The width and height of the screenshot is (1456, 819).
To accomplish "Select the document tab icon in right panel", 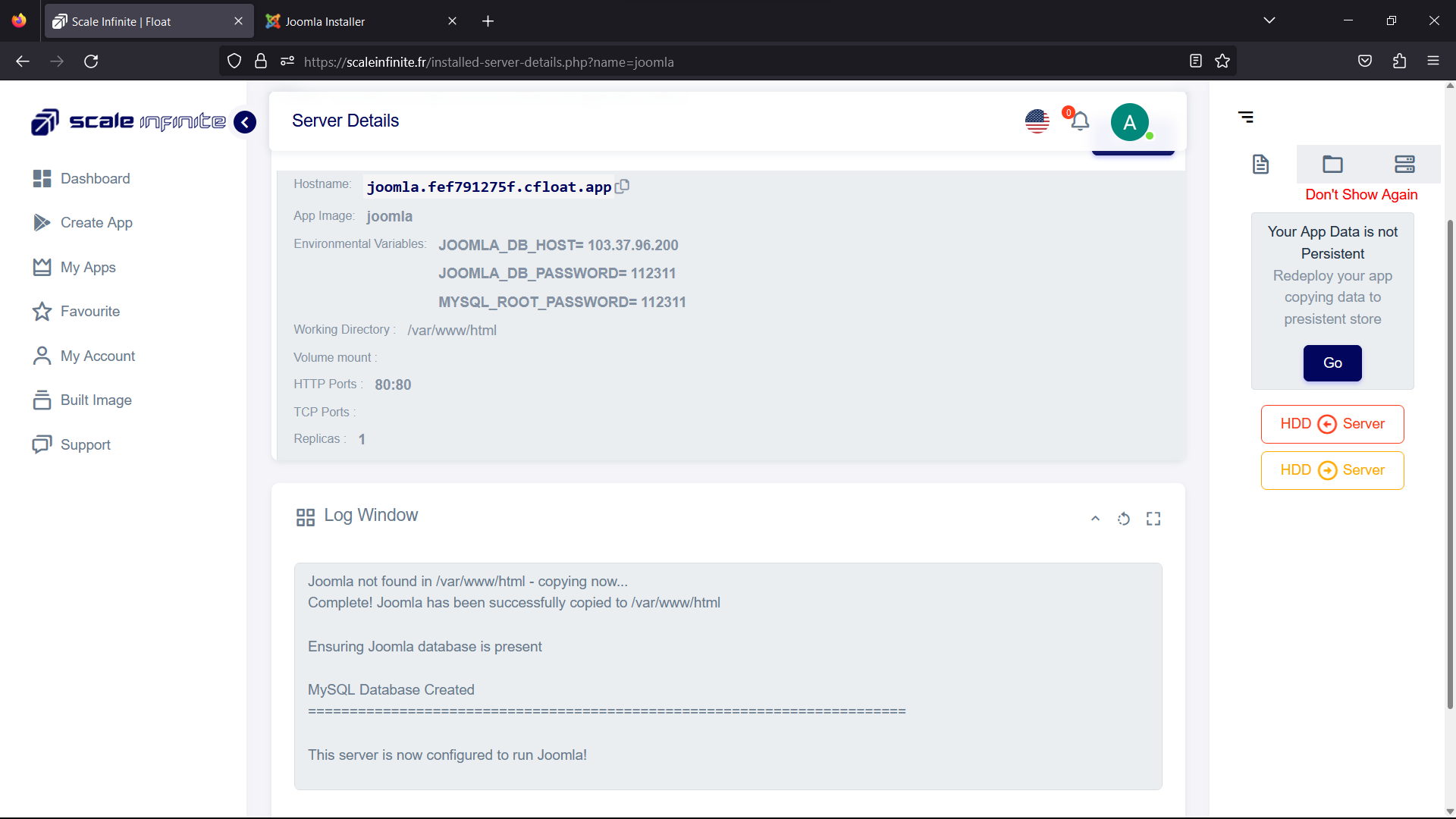I will 1260,164.
